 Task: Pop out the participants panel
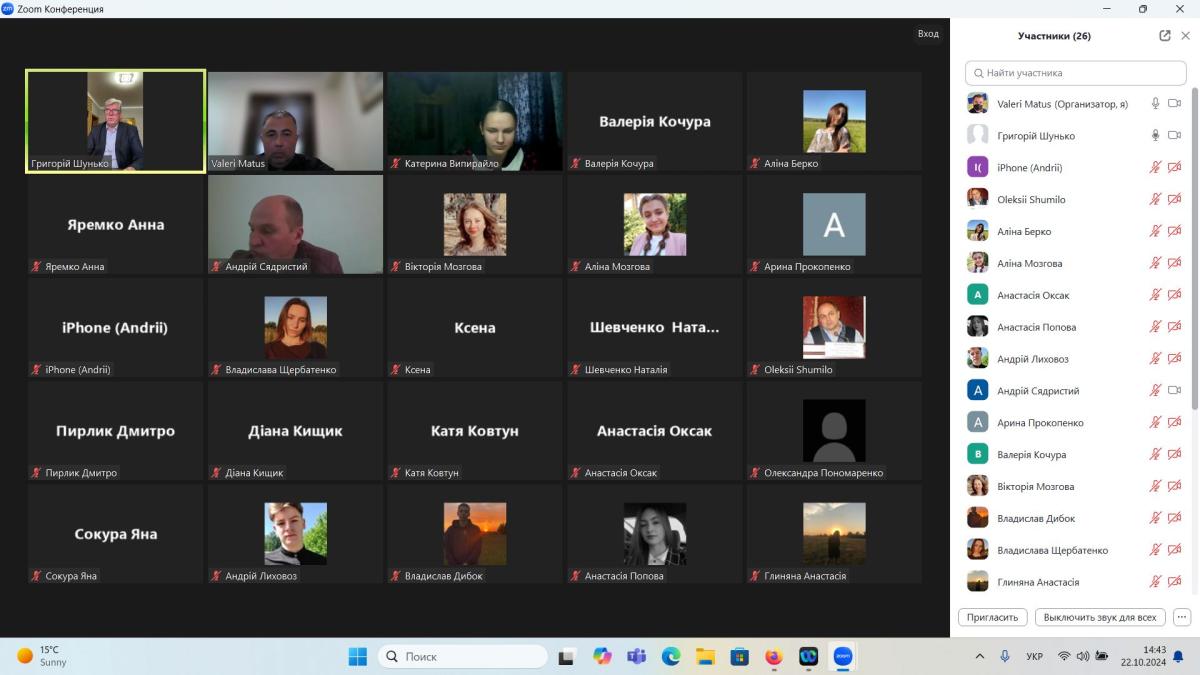pyautogui.click(x=1165, y=36)
